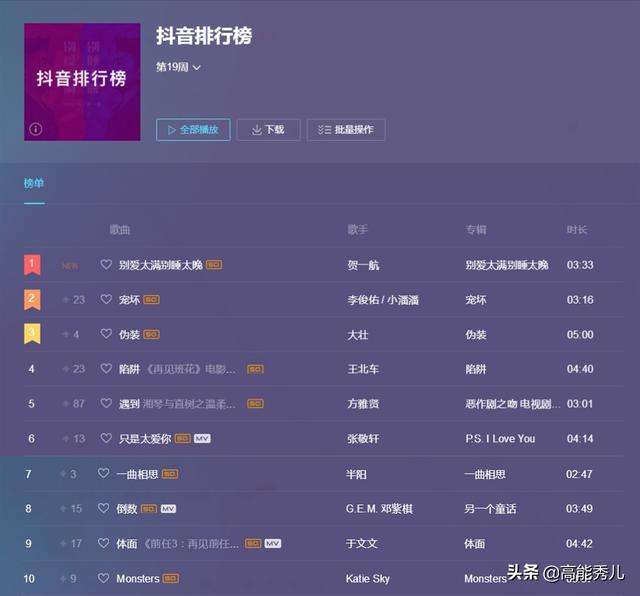This screenshot has height=596, width=640.
Task: Click the heart icon beside Monsters
Action: [x=104, y=578]
